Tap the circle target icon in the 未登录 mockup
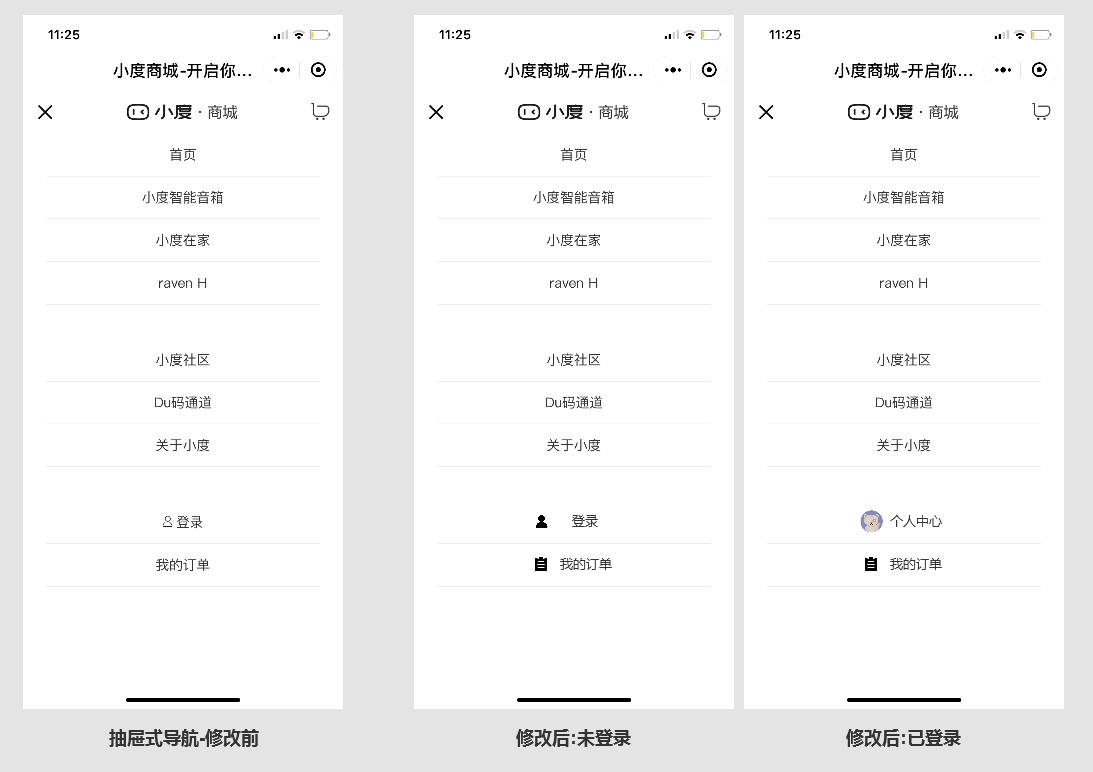This screenshot has height=772, width=1093. pyautogui.click(x=710, y=70)
